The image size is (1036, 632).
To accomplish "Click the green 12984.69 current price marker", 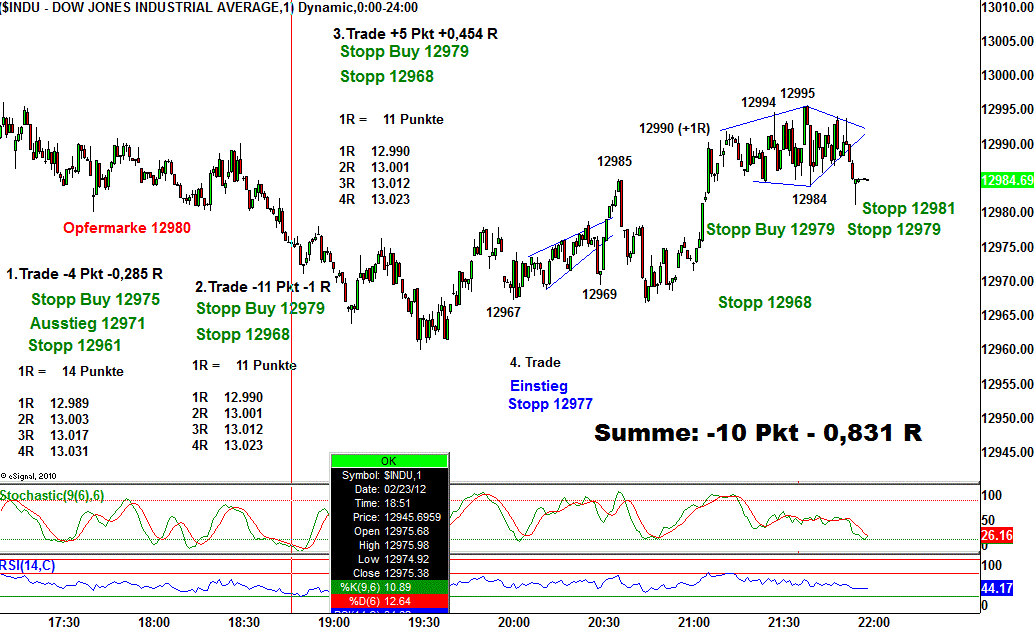I will (1007, 181).
